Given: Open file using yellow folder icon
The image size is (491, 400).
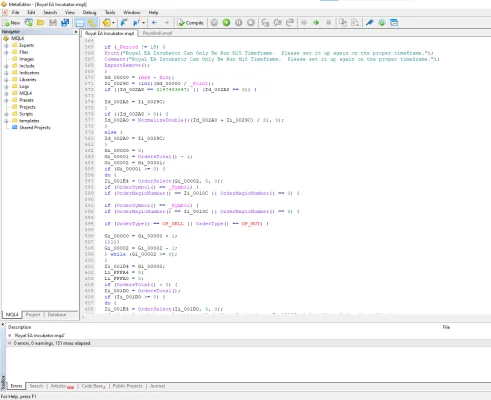Looking at the screenshot, I should tap(41, 23).
